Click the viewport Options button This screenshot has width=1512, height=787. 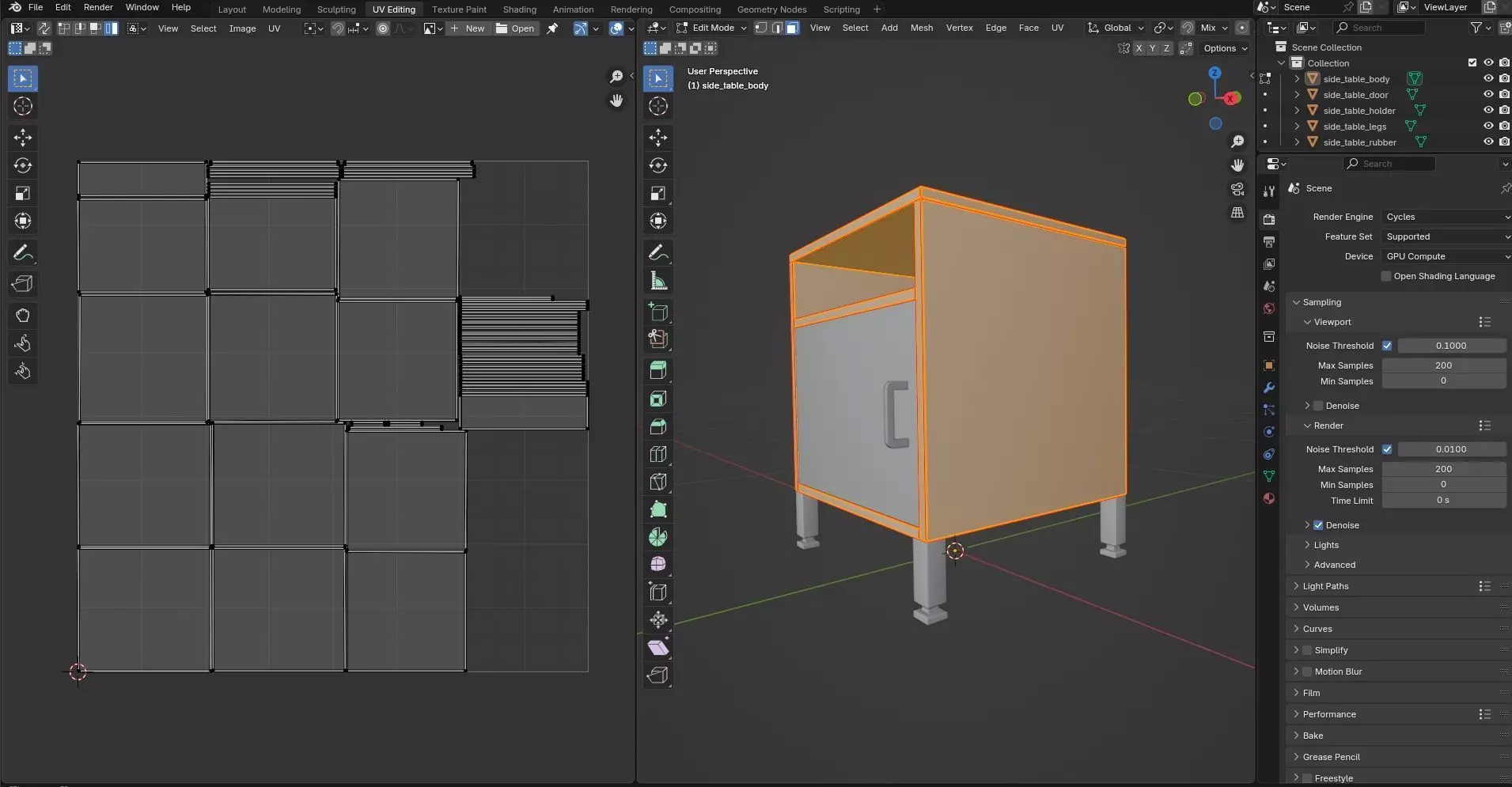tap(1224, 48)
